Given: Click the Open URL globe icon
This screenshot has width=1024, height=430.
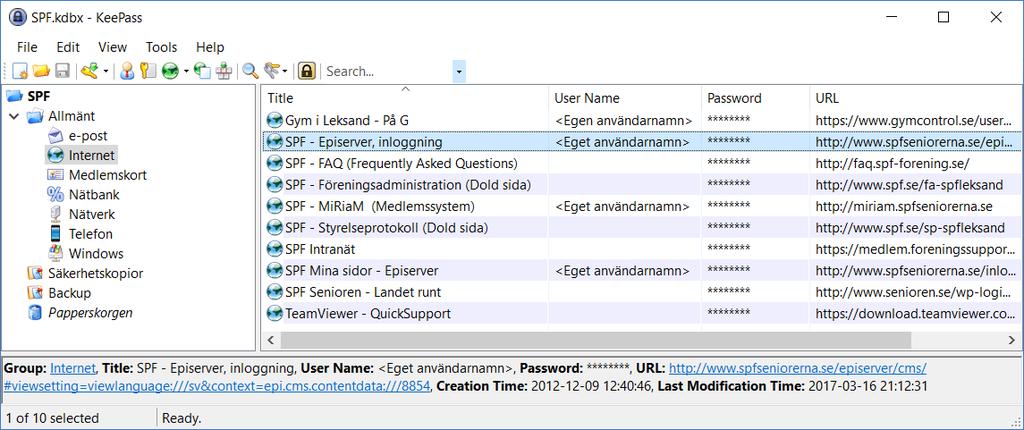Looking at the screenshot, I should [x=170, y=71].
